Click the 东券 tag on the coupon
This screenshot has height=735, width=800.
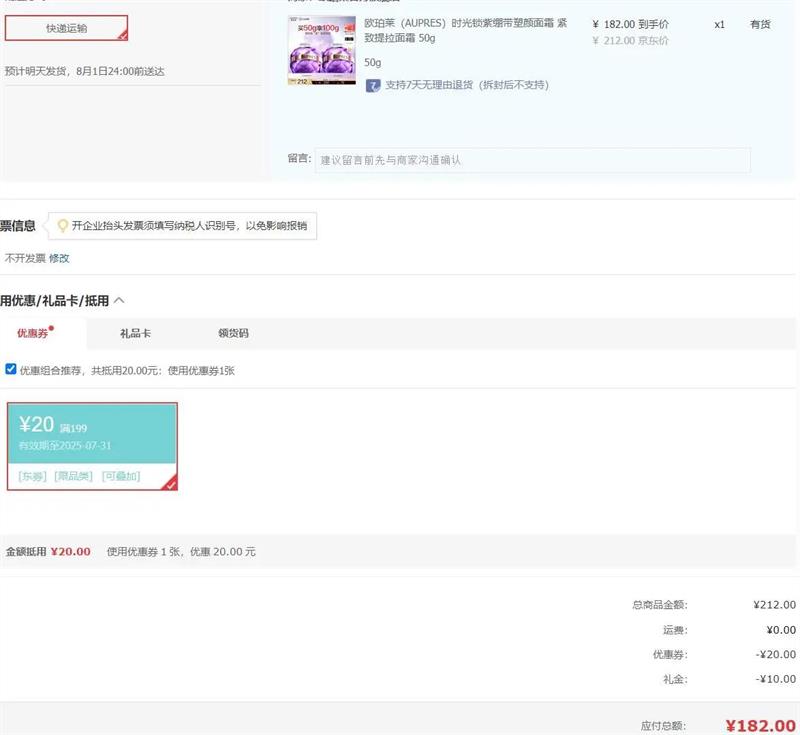tap(32, 476)
